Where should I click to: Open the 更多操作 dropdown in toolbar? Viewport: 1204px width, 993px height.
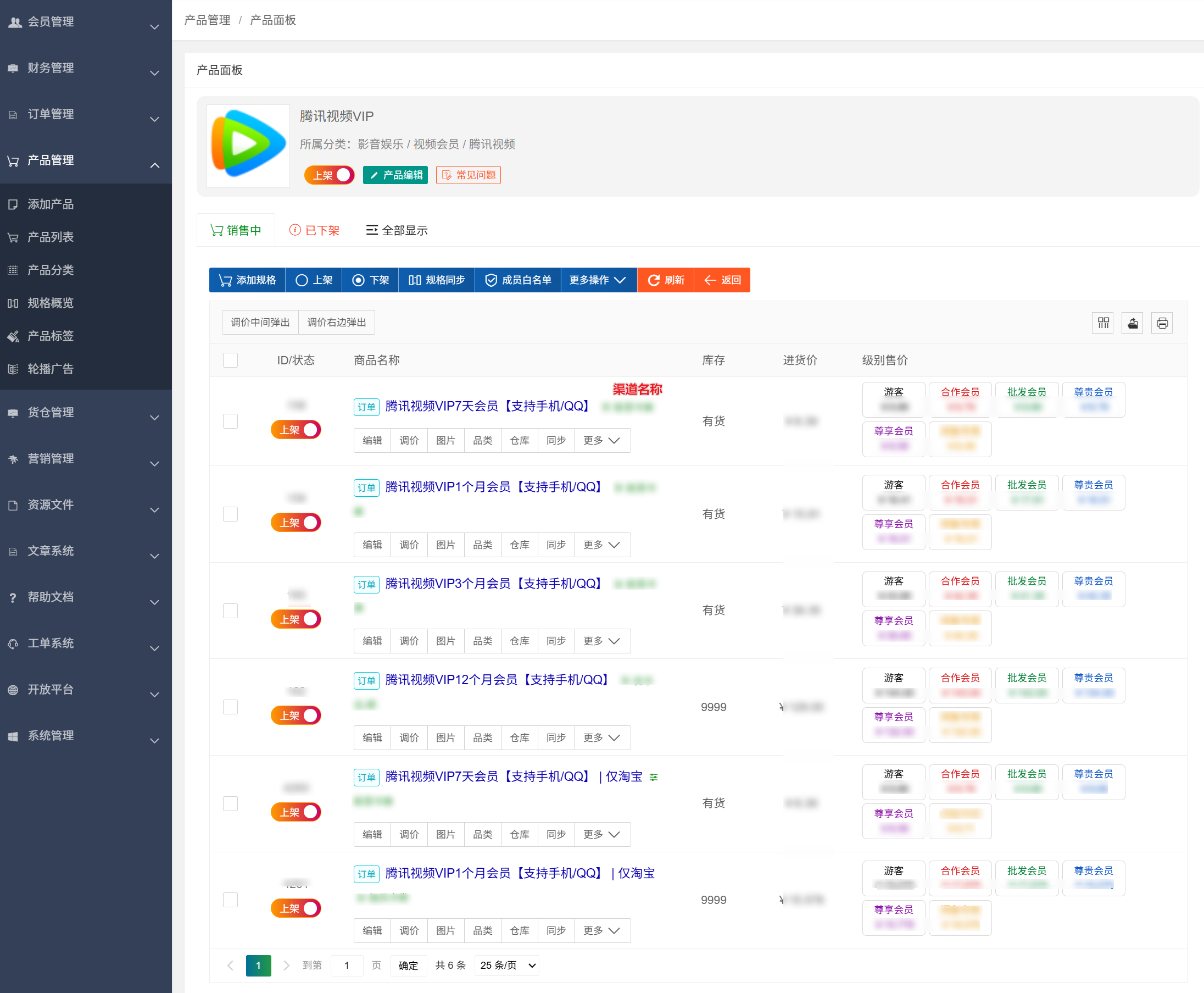point(599,280)
